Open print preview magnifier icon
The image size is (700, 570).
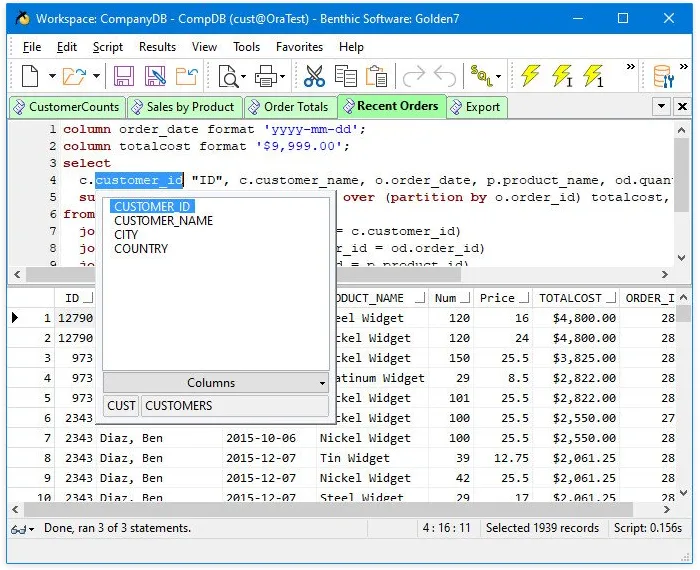pos(229,76)
